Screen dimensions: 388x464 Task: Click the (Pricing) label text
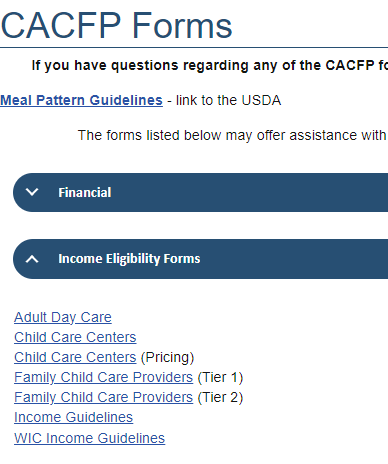[x=167, y=357]
